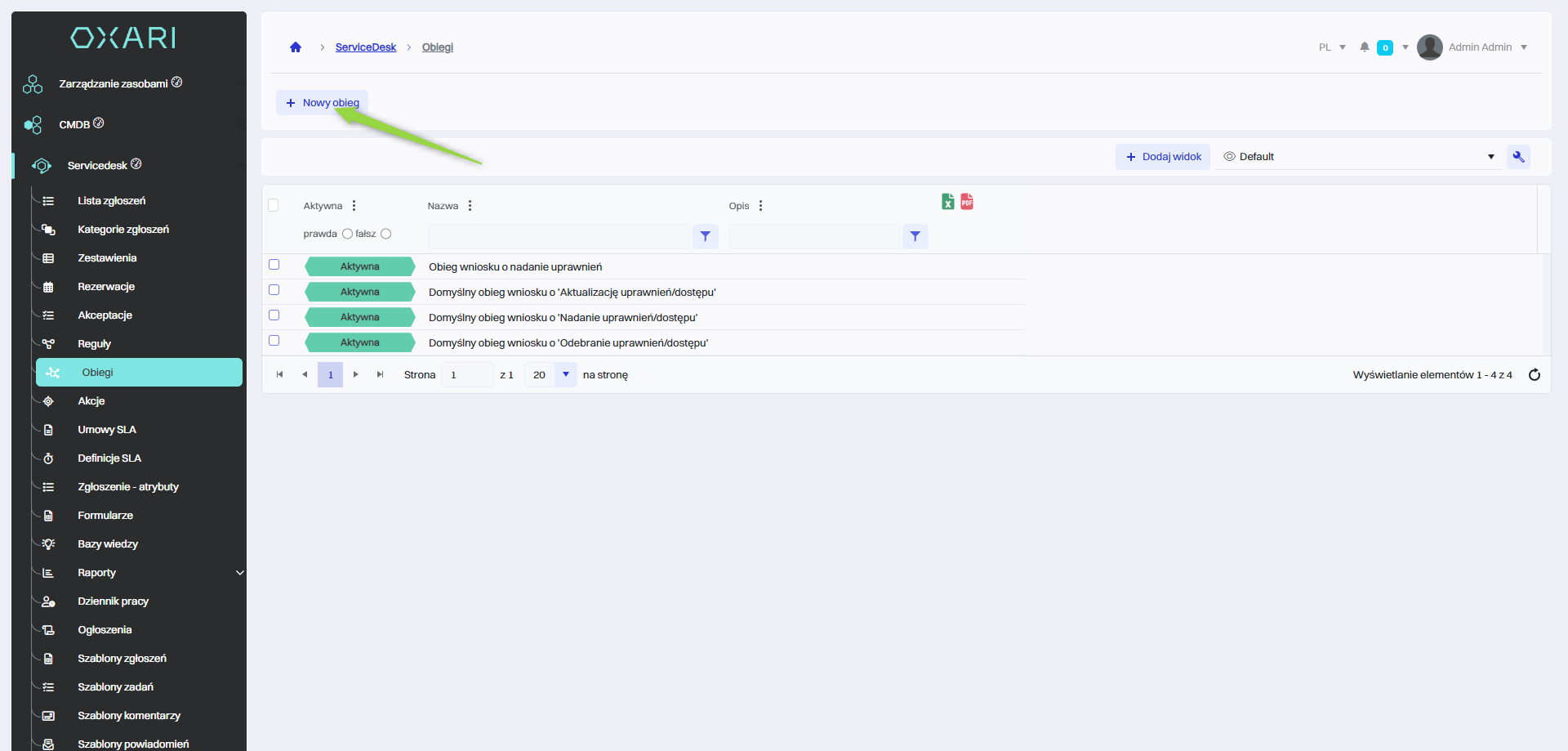Open the items per page dropdown
This screenshot has width=1568, height=751.
(565, 375)
